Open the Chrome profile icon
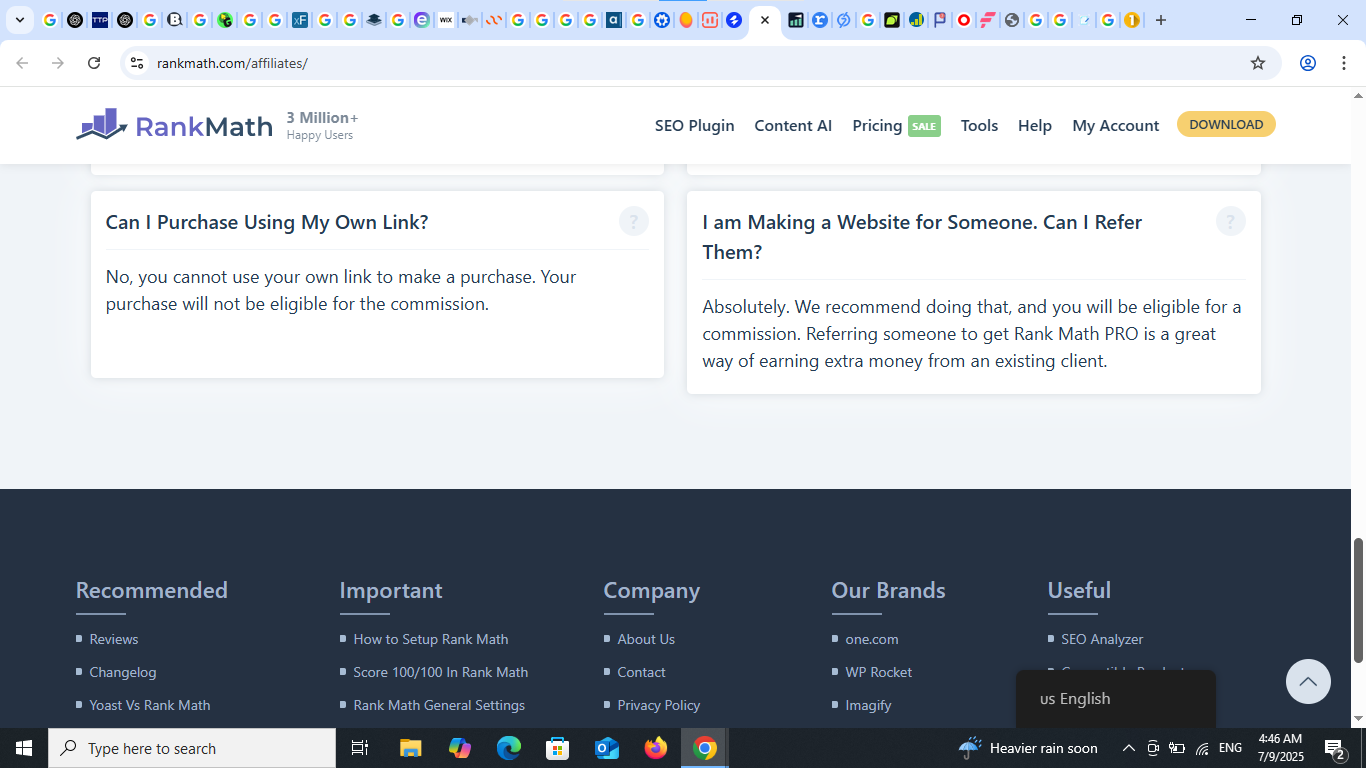The width and height of the screenshot is (1366, 768). point(1308,63)
